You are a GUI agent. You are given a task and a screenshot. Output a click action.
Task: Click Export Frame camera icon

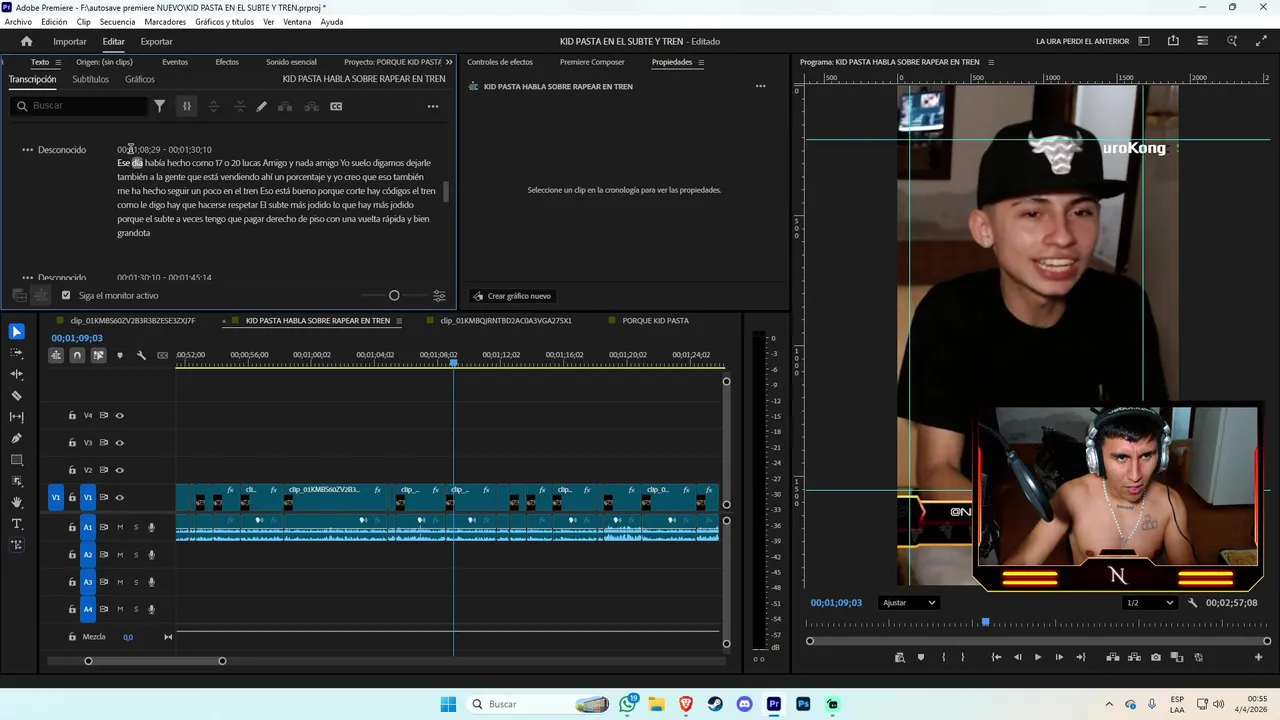tap(1156, 657)
